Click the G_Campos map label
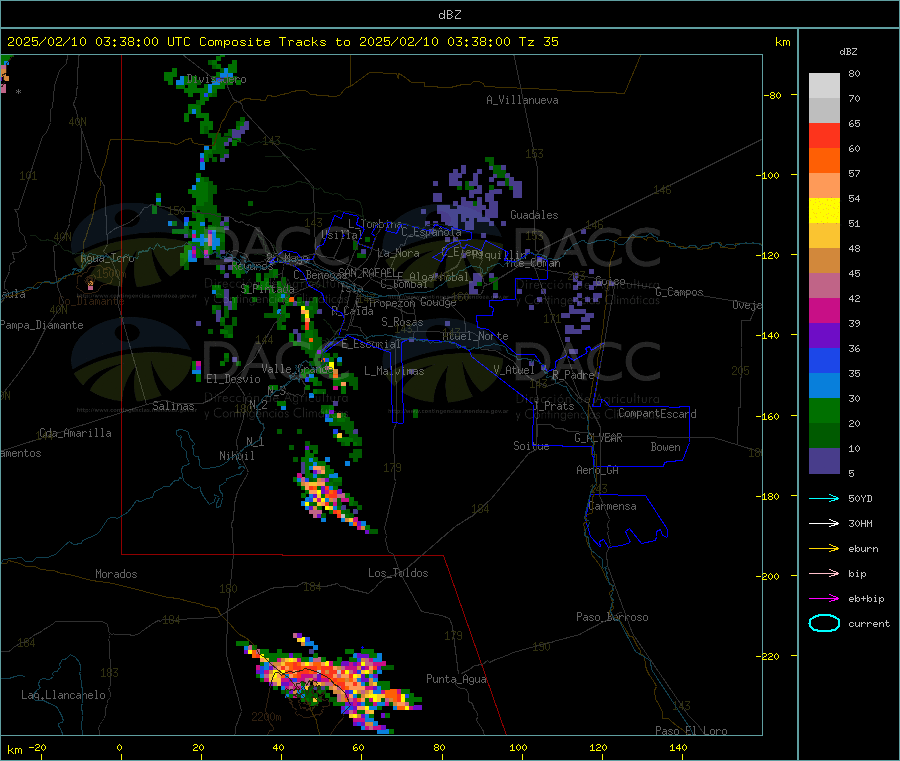The width and height of the screenshot is (900, 761). click(x=679, y=292)
